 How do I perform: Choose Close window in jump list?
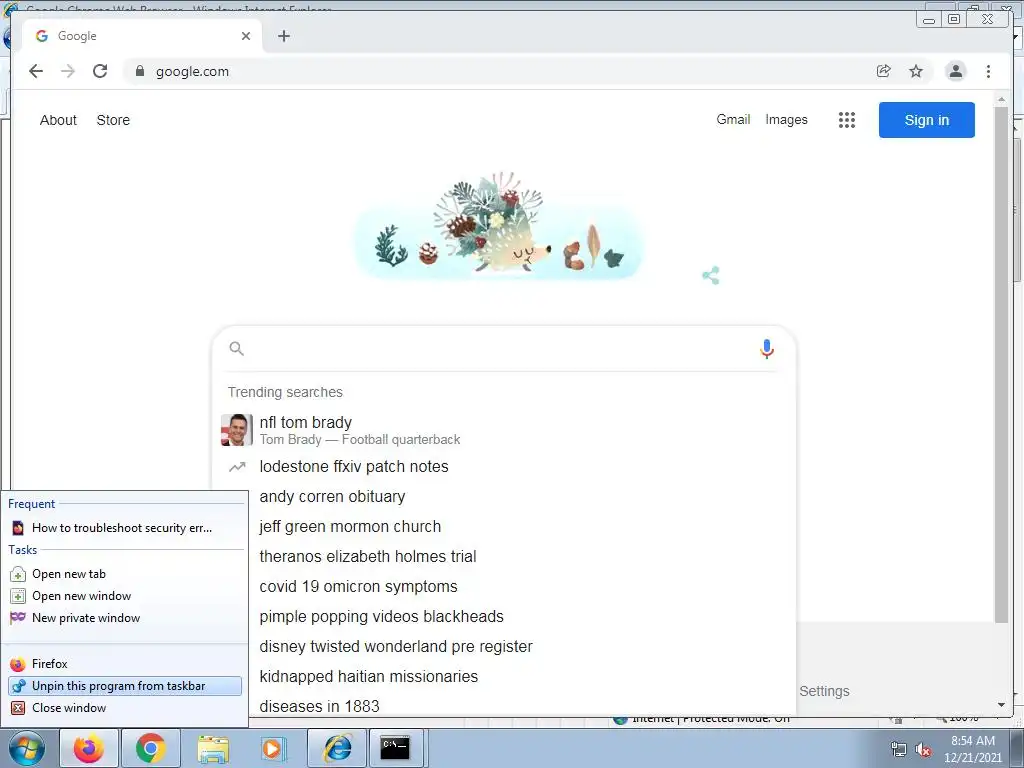click(x=125, y=708)
